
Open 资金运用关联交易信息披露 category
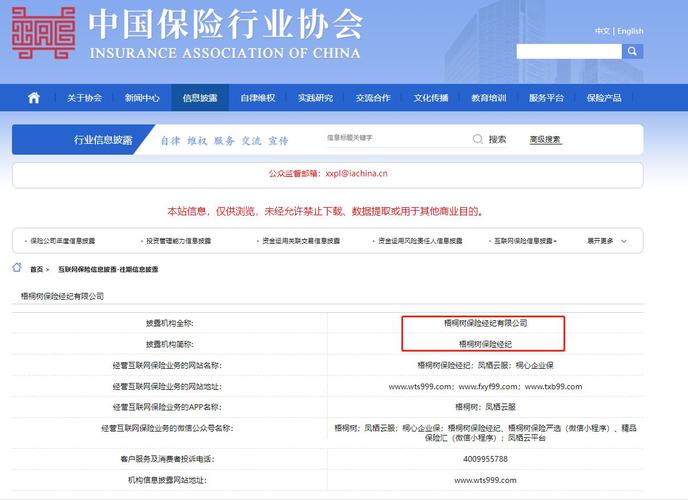pyautogui.click(x=301, y=241)
